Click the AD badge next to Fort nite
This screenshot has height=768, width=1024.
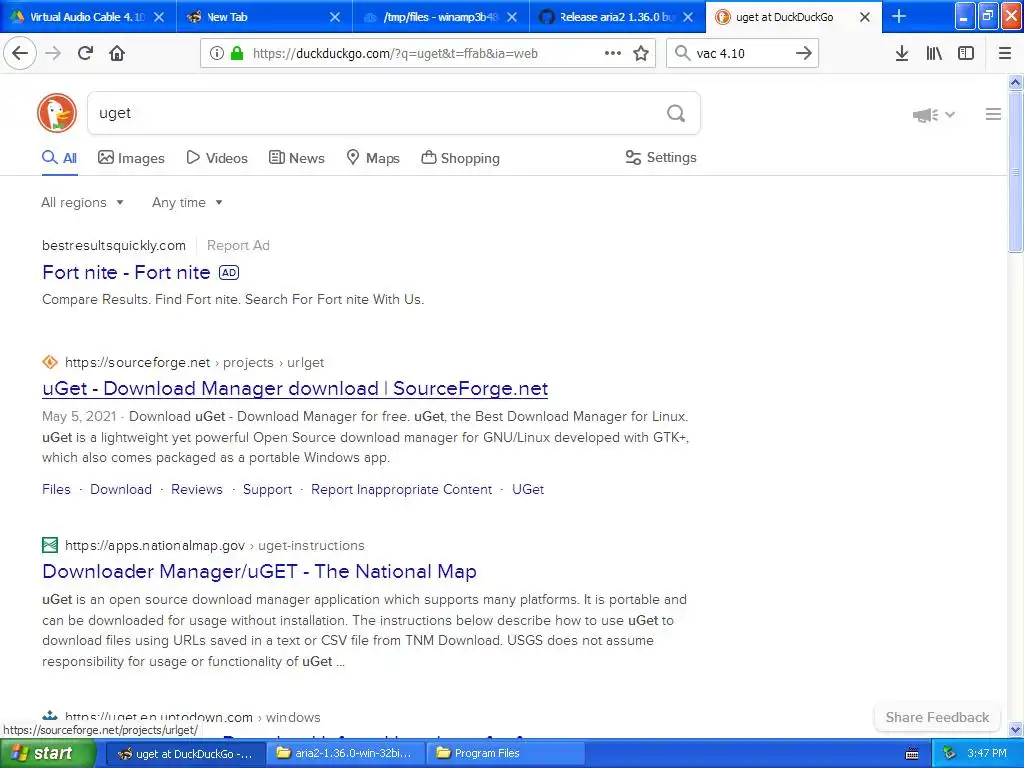click(229, 272)
